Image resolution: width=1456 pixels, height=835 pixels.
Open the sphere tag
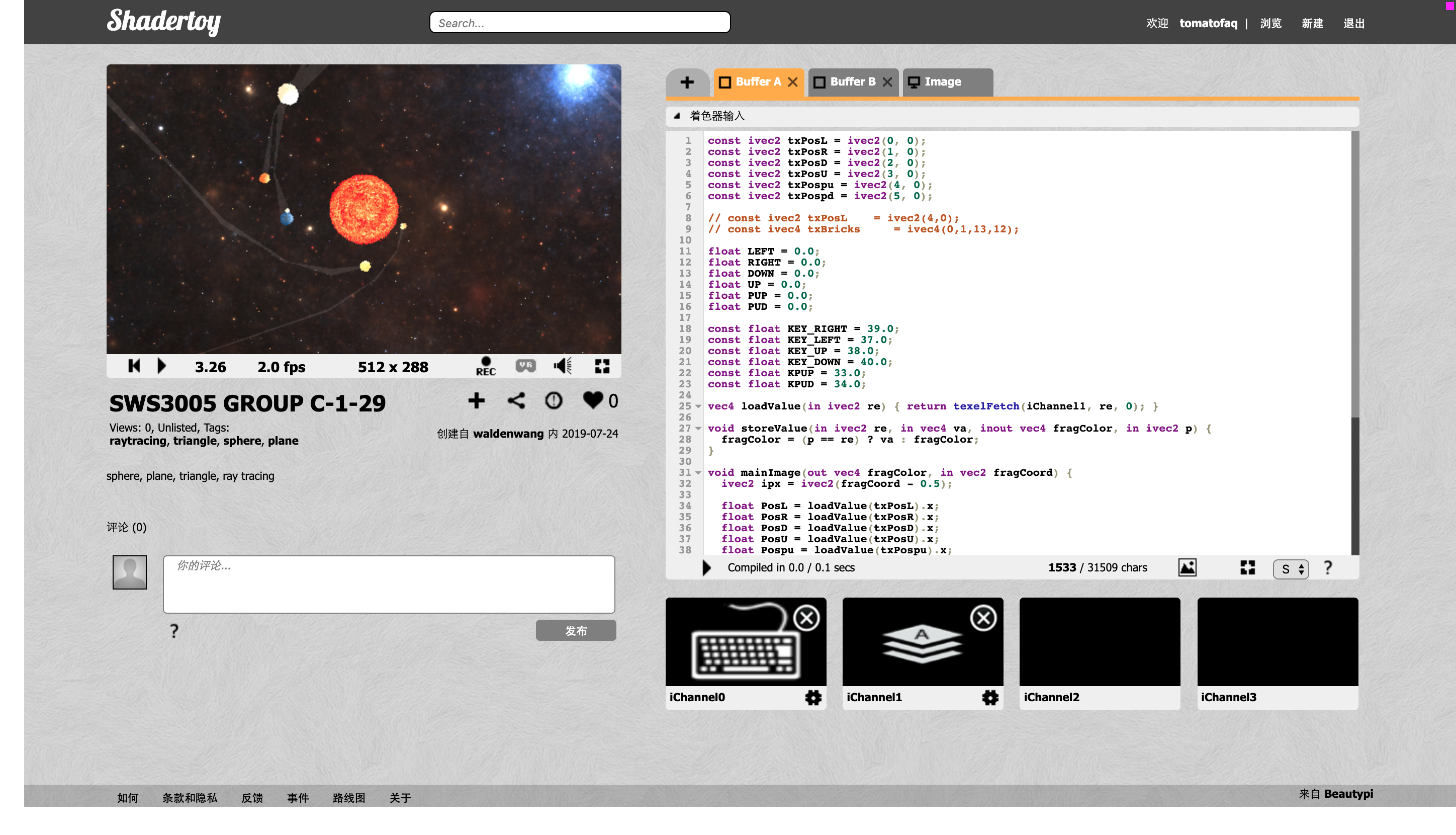click(x=242, y=441)
